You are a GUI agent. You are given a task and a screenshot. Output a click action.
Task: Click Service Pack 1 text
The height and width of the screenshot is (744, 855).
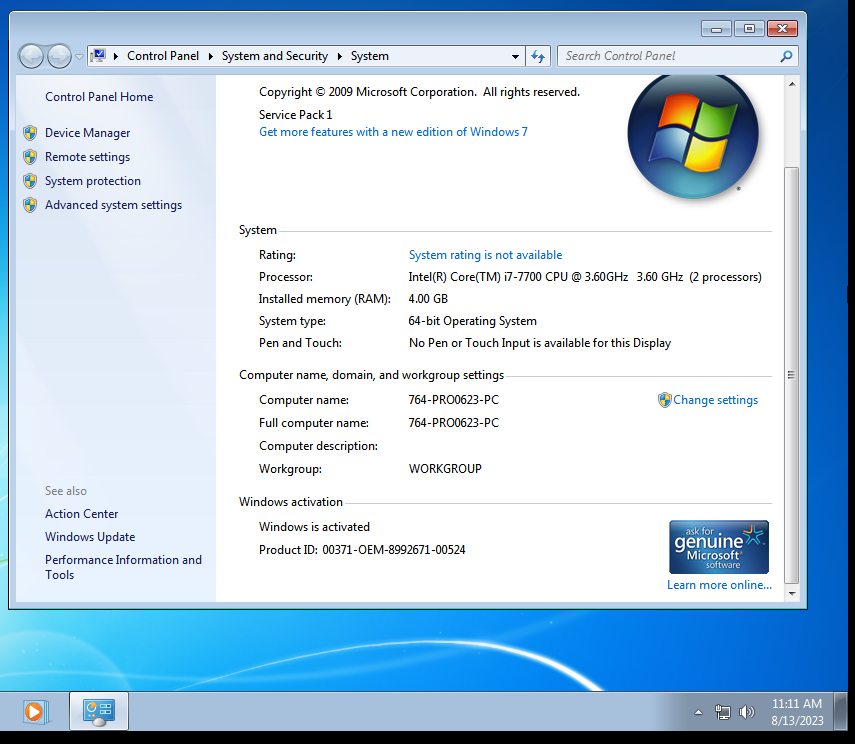coord(296,115)
